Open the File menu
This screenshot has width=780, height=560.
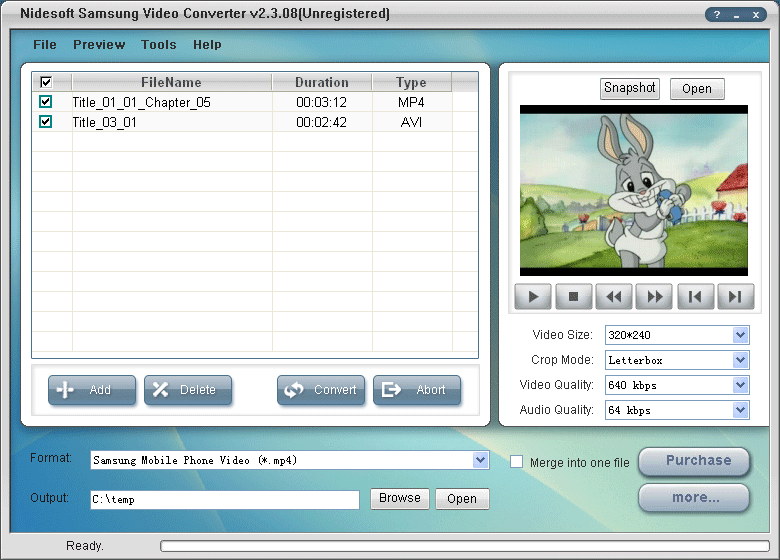click(45, 45)
